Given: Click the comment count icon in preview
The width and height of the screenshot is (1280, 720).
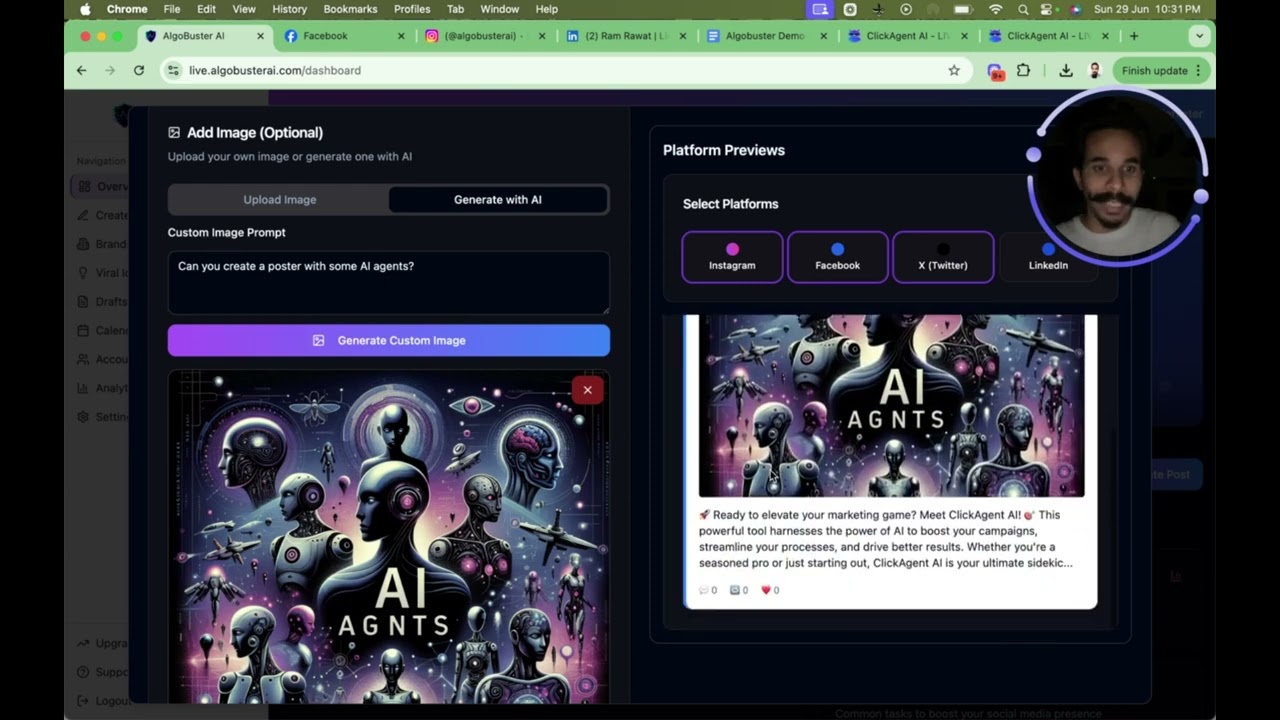Looking at the screenshot, I should pos(704,590).
